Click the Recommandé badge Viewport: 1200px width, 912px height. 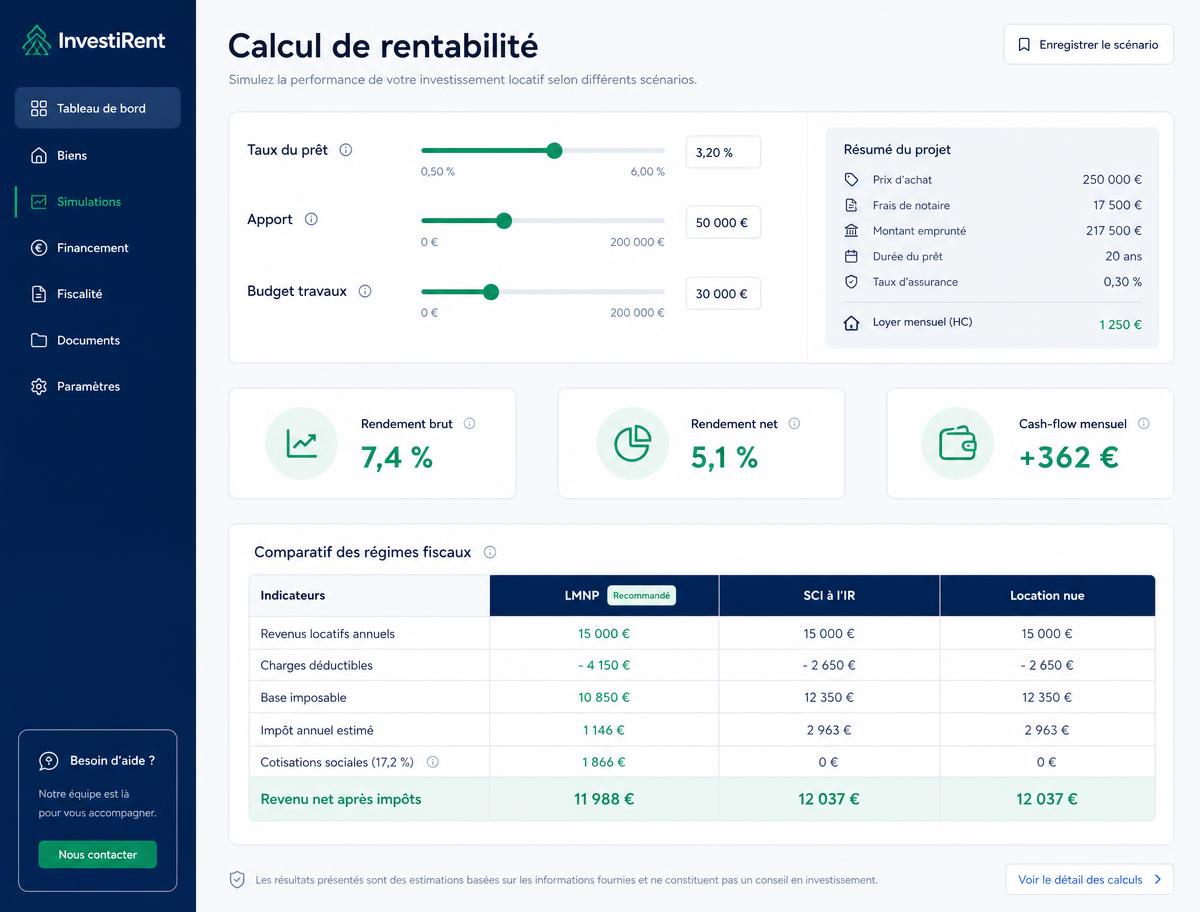[641, 595]
